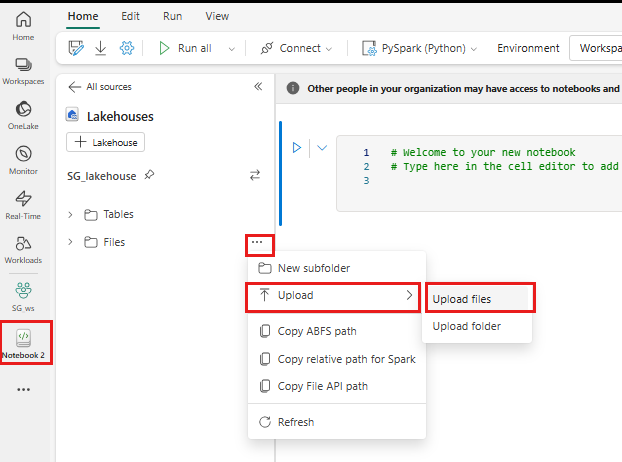Click the Files ellipsis more options button
Viewport: 622px width, 462px height.
pos(257,242)
